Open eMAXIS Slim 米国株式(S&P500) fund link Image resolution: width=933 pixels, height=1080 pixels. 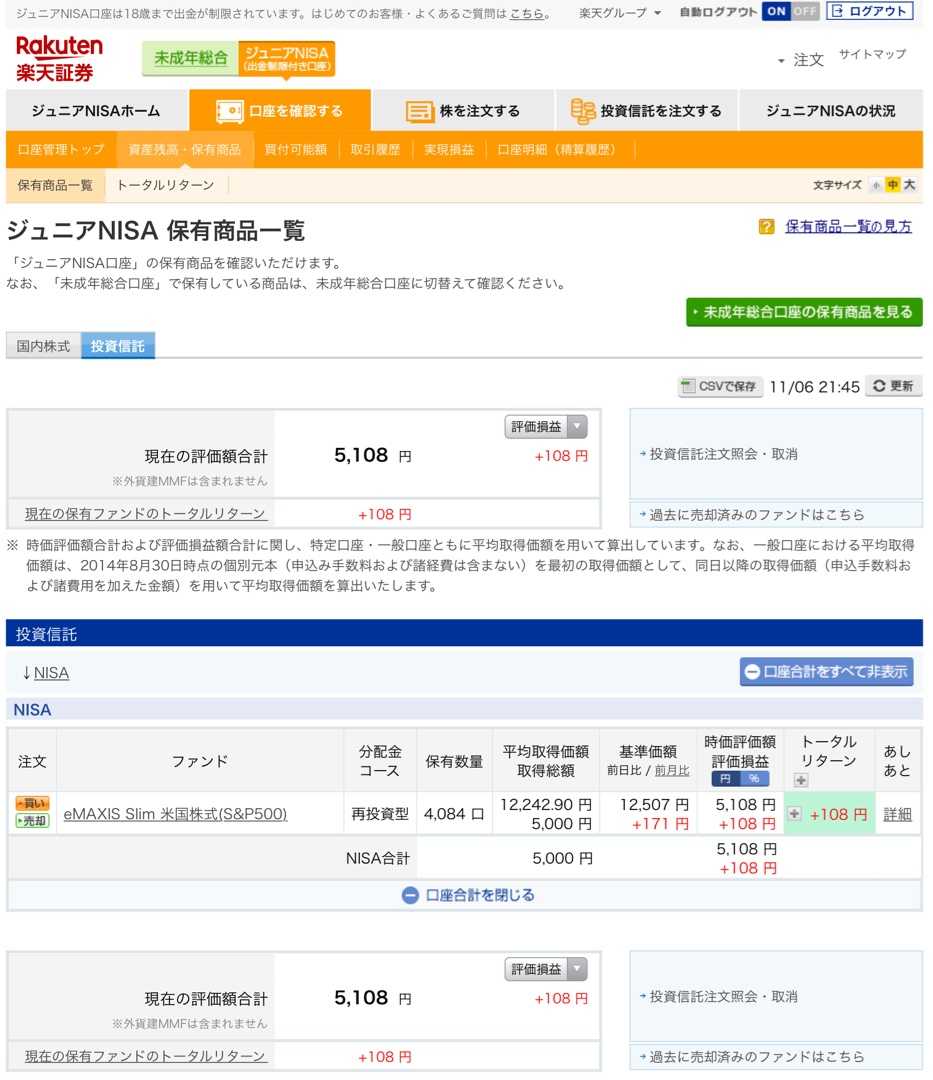pyautogui.click(x=175, y=814)
